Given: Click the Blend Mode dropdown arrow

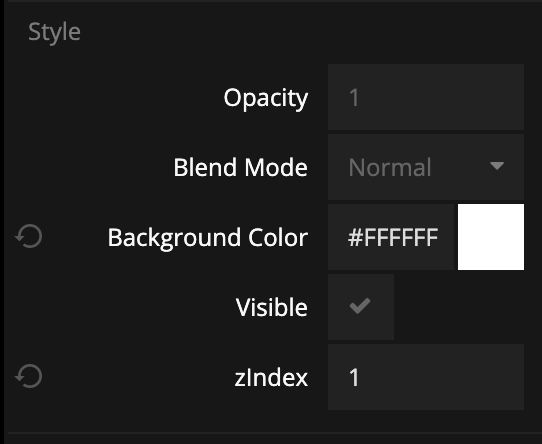Looking at the screenshot, I should click(497, 166).
